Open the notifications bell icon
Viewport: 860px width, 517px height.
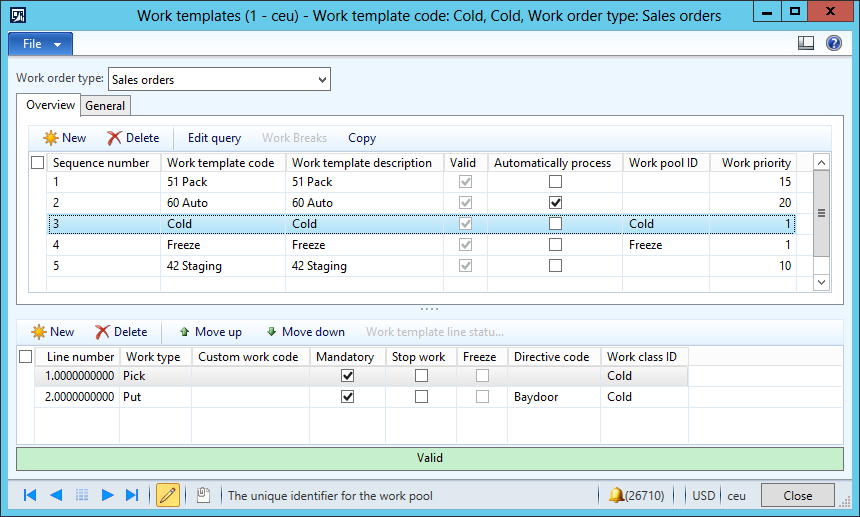[617, 495]
